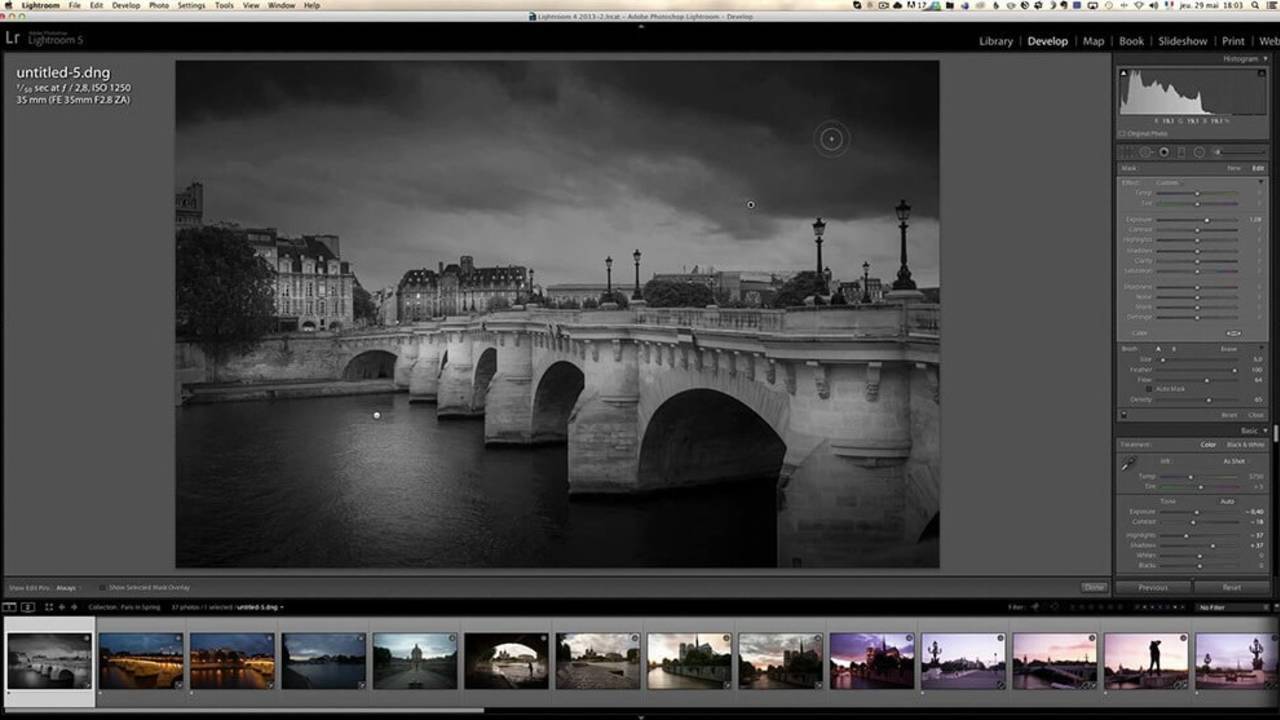The image size is (1280, 720).
Task: Close the adjustment brush panel
Action: 1256,415
